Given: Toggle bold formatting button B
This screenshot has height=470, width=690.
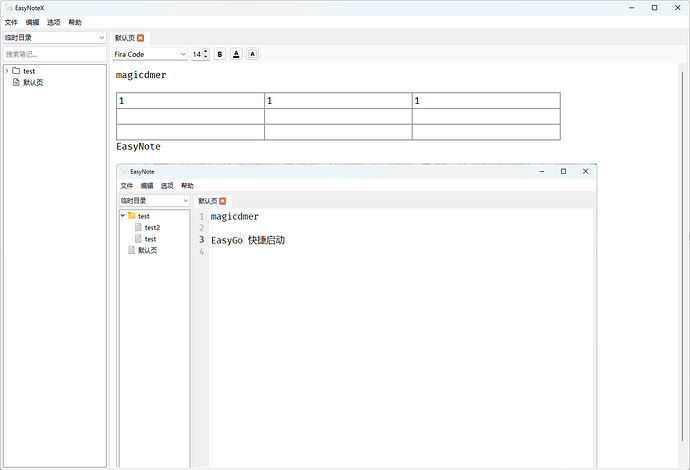Looking at the screenshot, I should tap(220, 54).
